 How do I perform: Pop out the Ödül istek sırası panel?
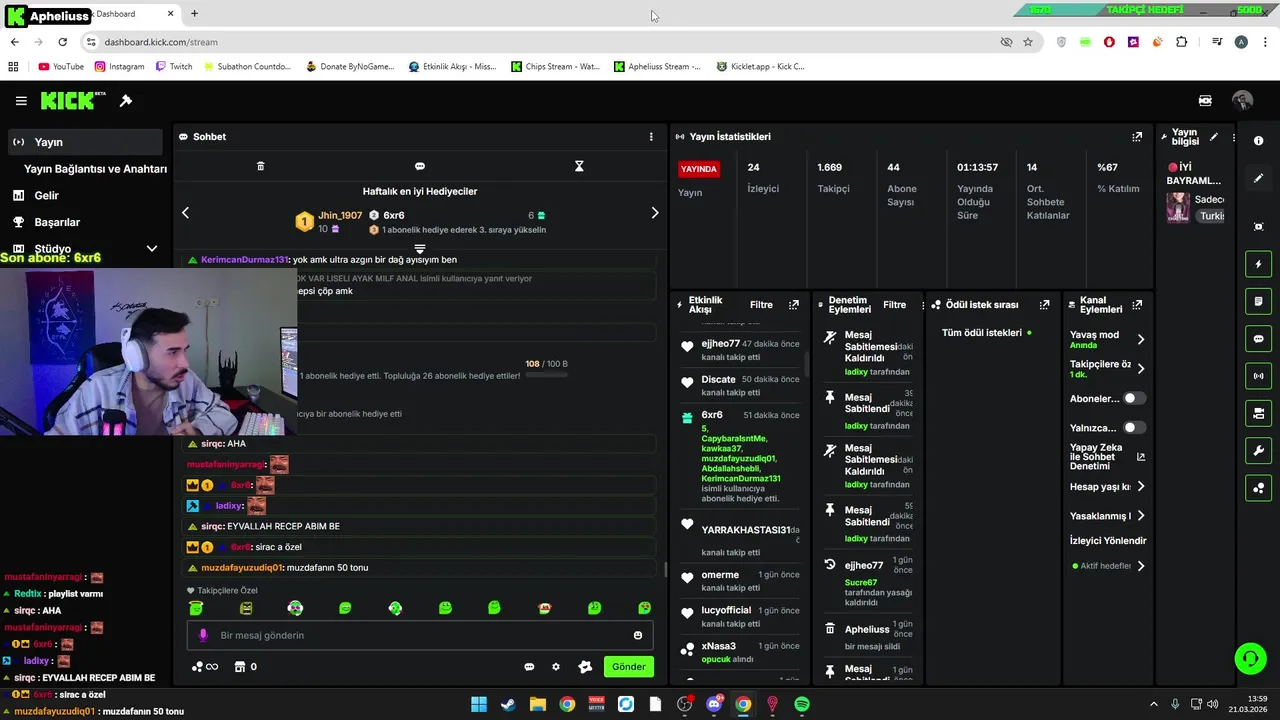(x=1044, y=305)
